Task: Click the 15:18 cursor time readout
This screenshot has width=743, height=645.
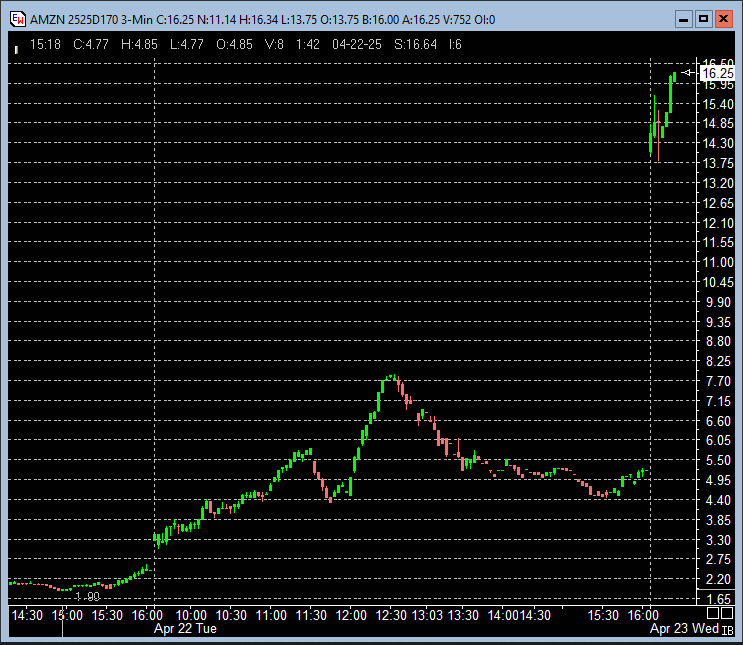Action: [45, 45]
